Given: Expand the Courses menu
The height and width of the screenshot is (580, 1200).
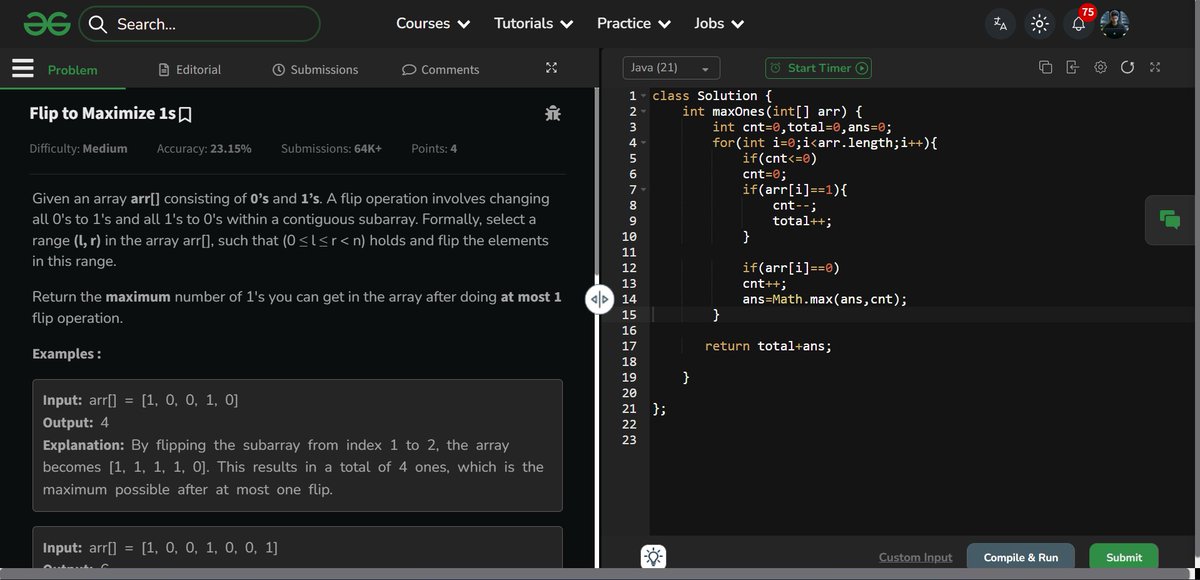Looking at the screenshot, I should pyautogui.click(x=431, y=22).
